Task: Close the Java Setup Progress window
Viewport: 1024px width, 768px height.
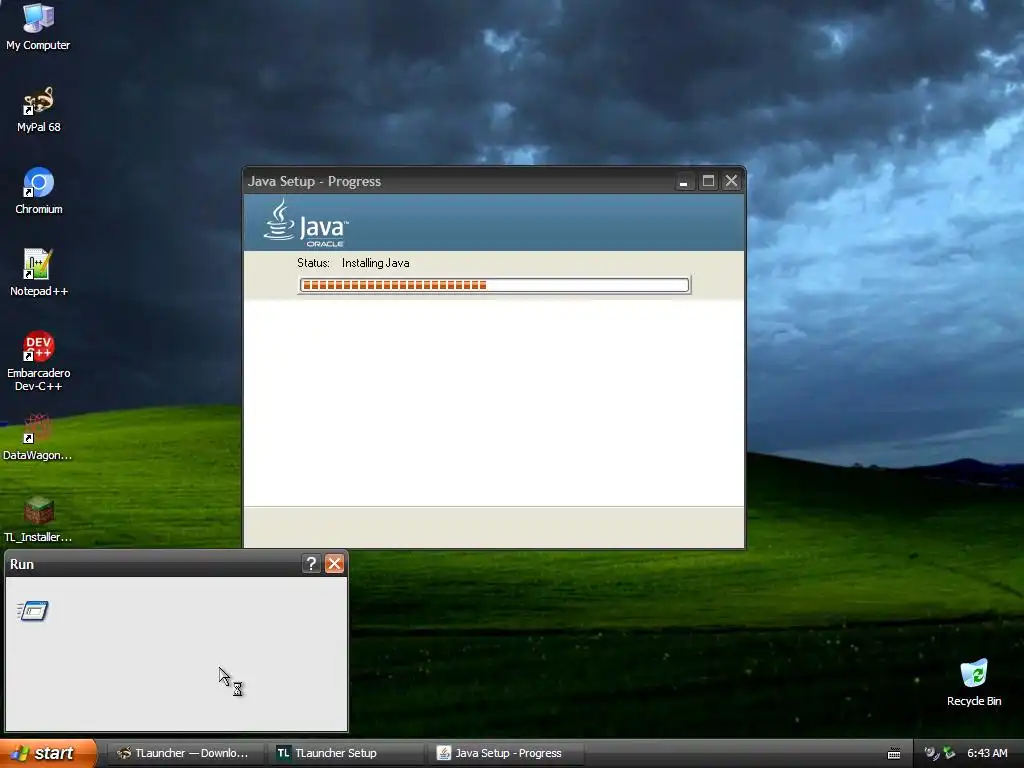Action: [731, 181]
